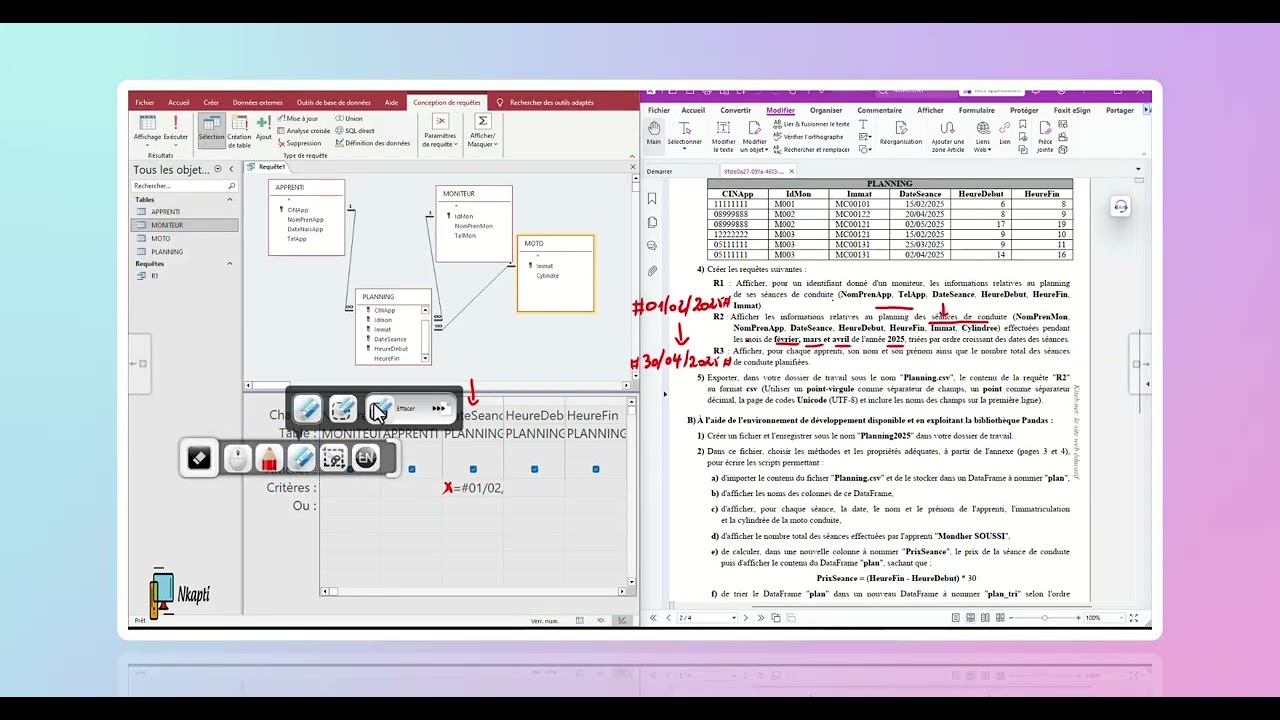The height and width of the screenshot is (720, 1280).
Task: Click the EN language button on overlay
Action: [366, 458]
